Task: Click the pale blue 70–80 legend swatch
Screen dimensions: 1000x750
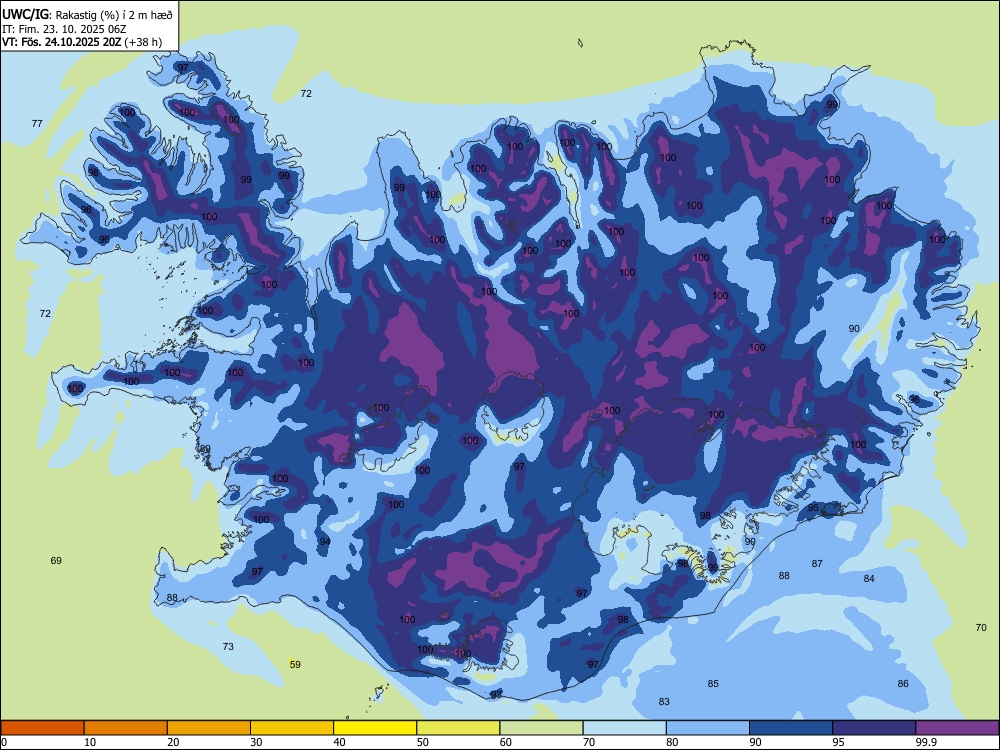Action: 624,728
